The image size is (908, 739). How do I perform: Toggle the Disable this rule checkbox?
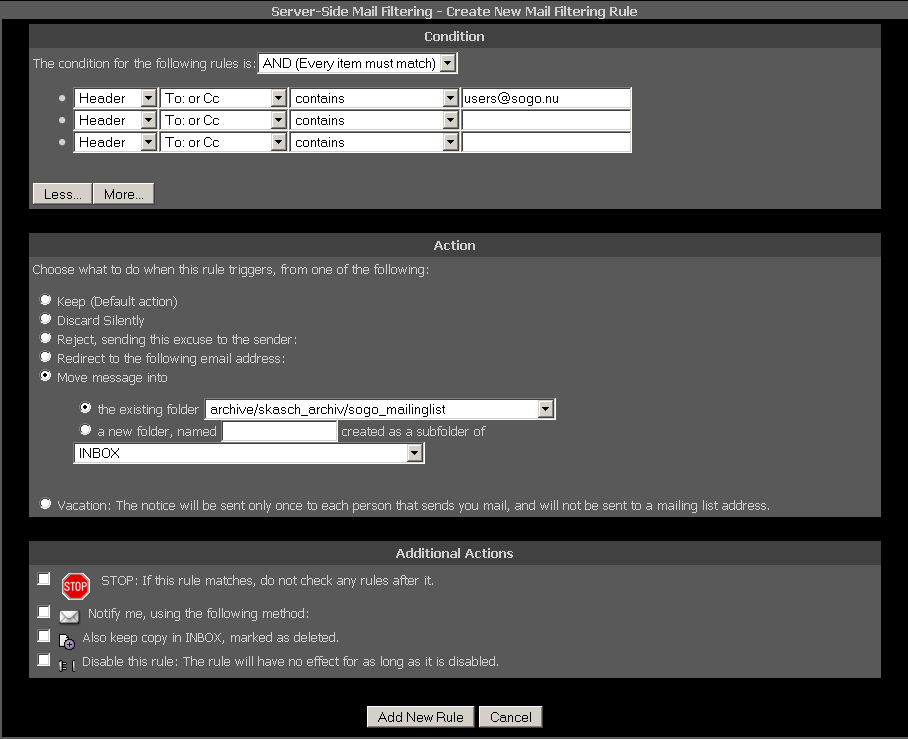pyautogui.click(x=44, y=660)
